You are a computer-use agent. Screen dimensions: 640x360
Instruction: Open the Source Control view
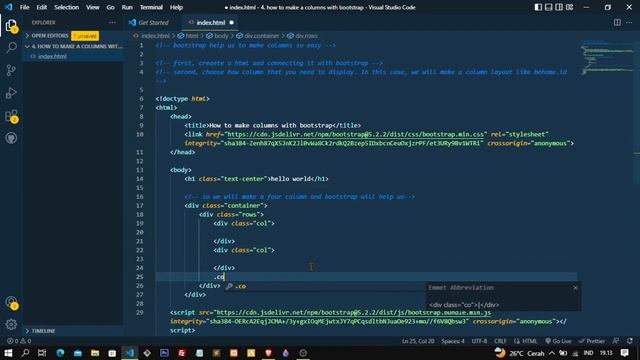click(x=11, y=70)
